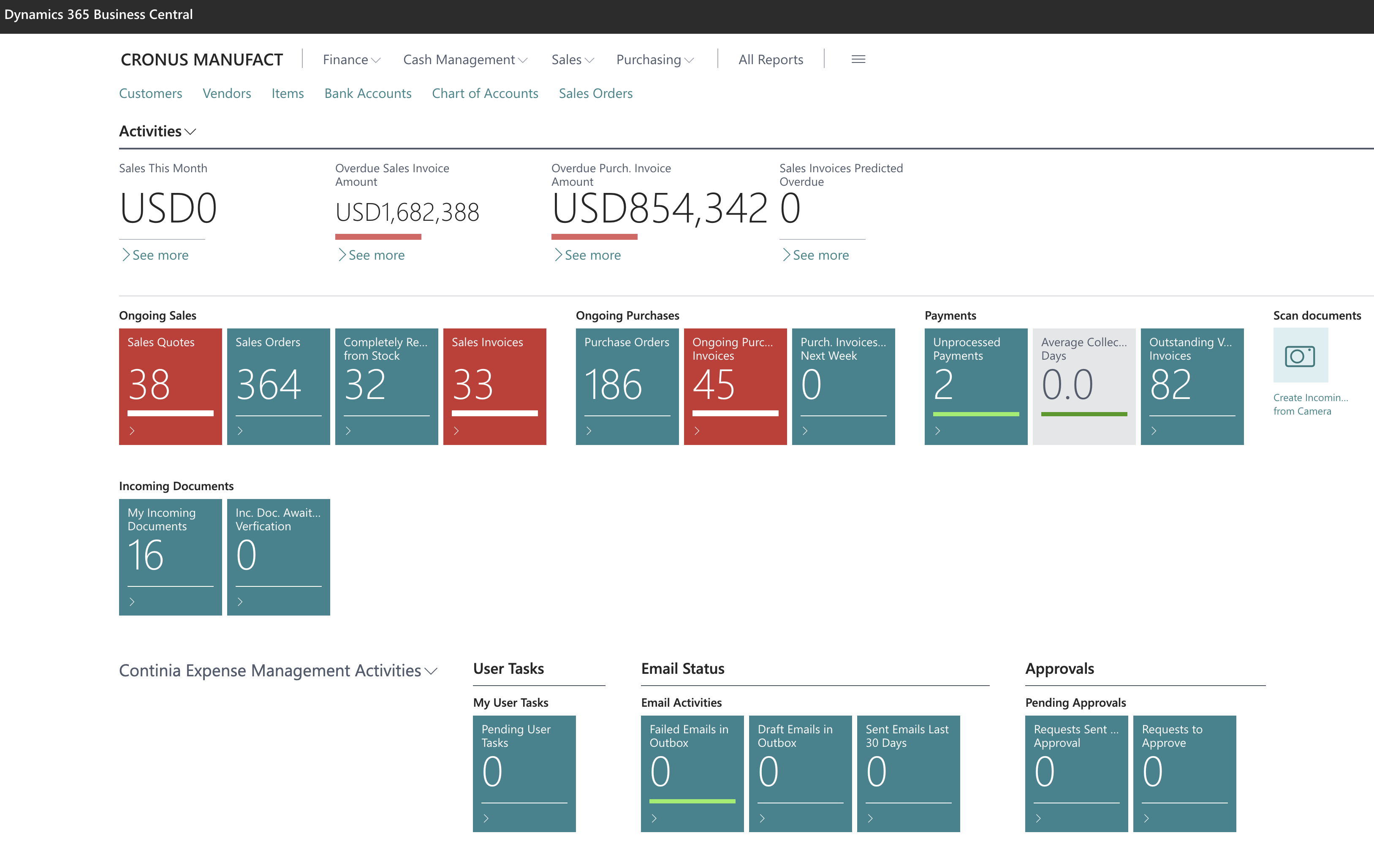The width and height of the screenshot is (1374, 868).
Task: Click the red bar under Overdue Purch. Invoice Amount
Action: (594, 236)
